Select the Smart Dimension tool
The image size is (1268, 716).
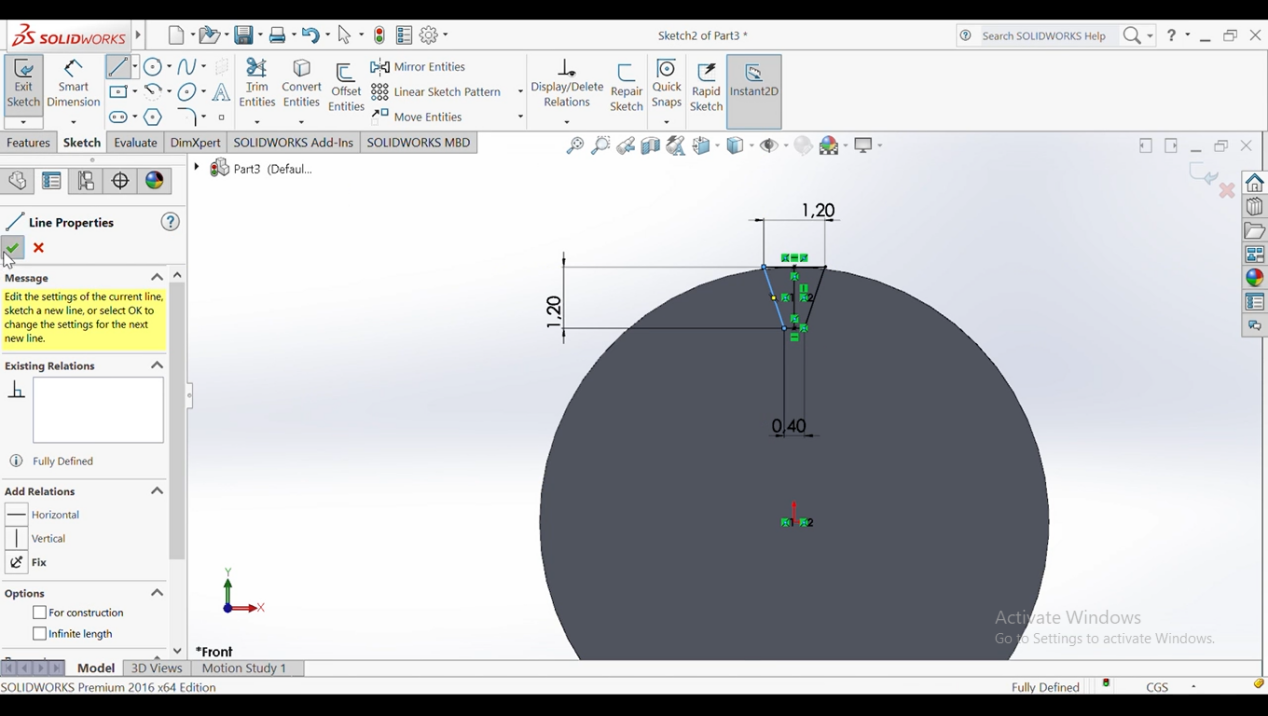pyautogui.click(x=73, y=85)
